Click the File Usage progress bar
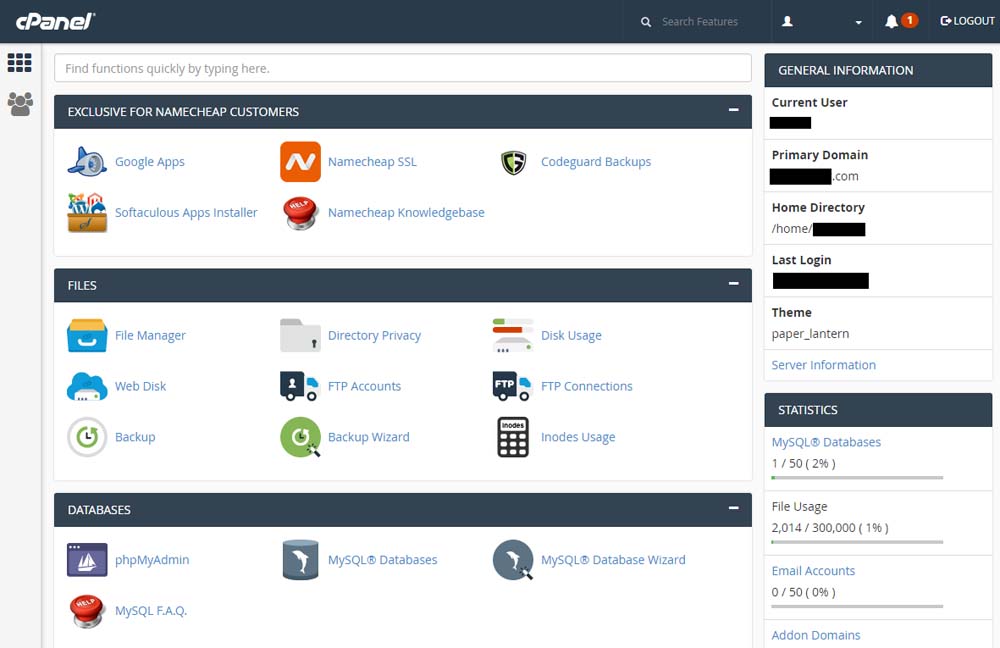The image size is (1000, 648). [x=857, y=542]
